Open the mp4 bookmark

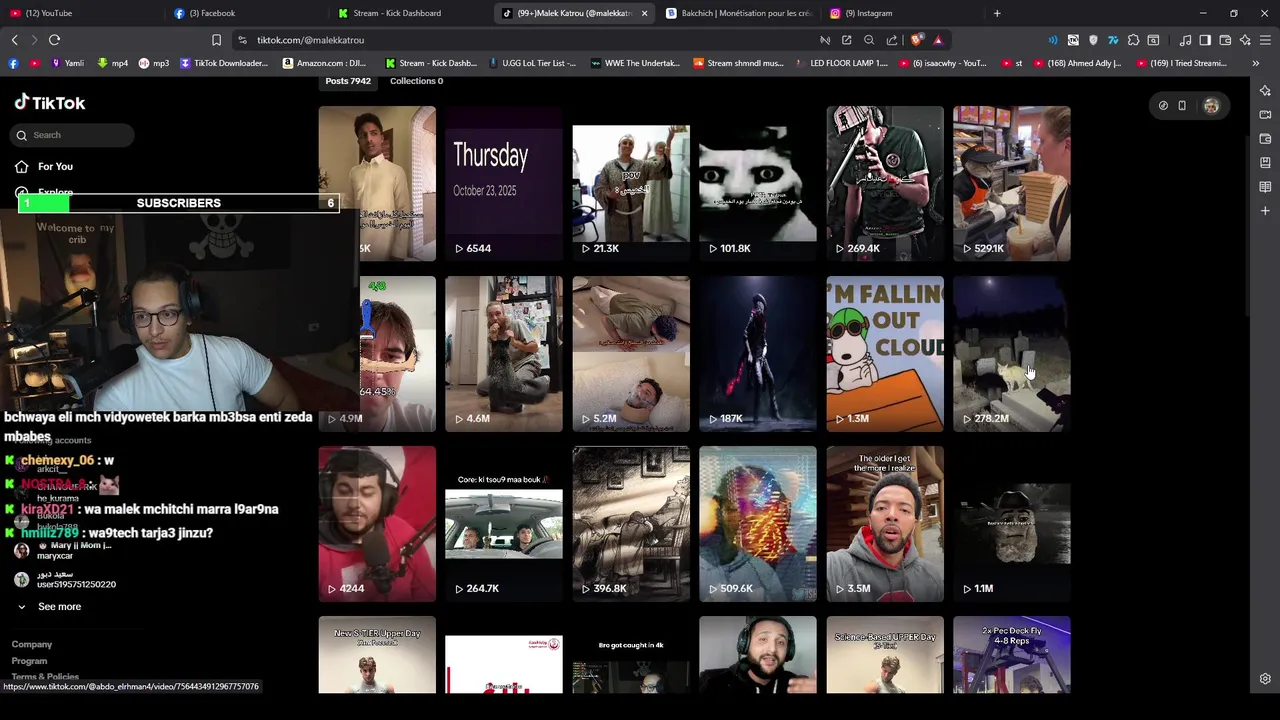[x=112, y=63]
